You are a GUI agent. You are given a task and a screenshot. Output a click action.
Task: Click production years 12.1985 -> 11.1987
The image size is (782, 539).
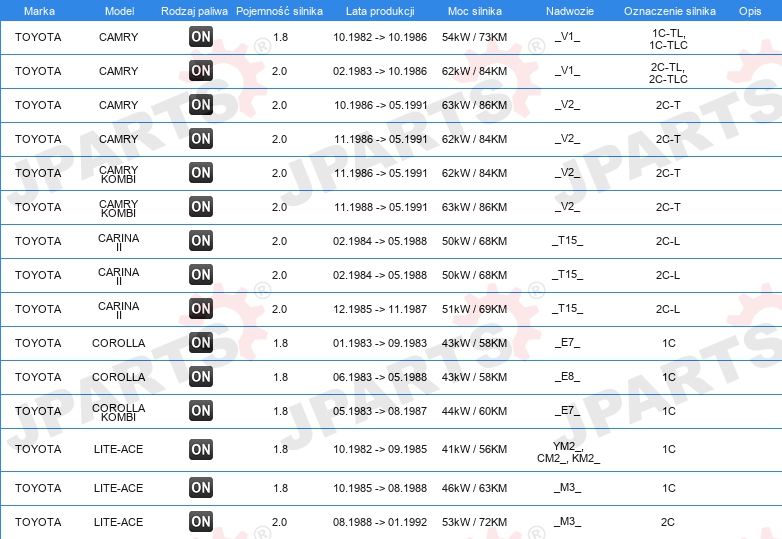[x=380, y=309]
